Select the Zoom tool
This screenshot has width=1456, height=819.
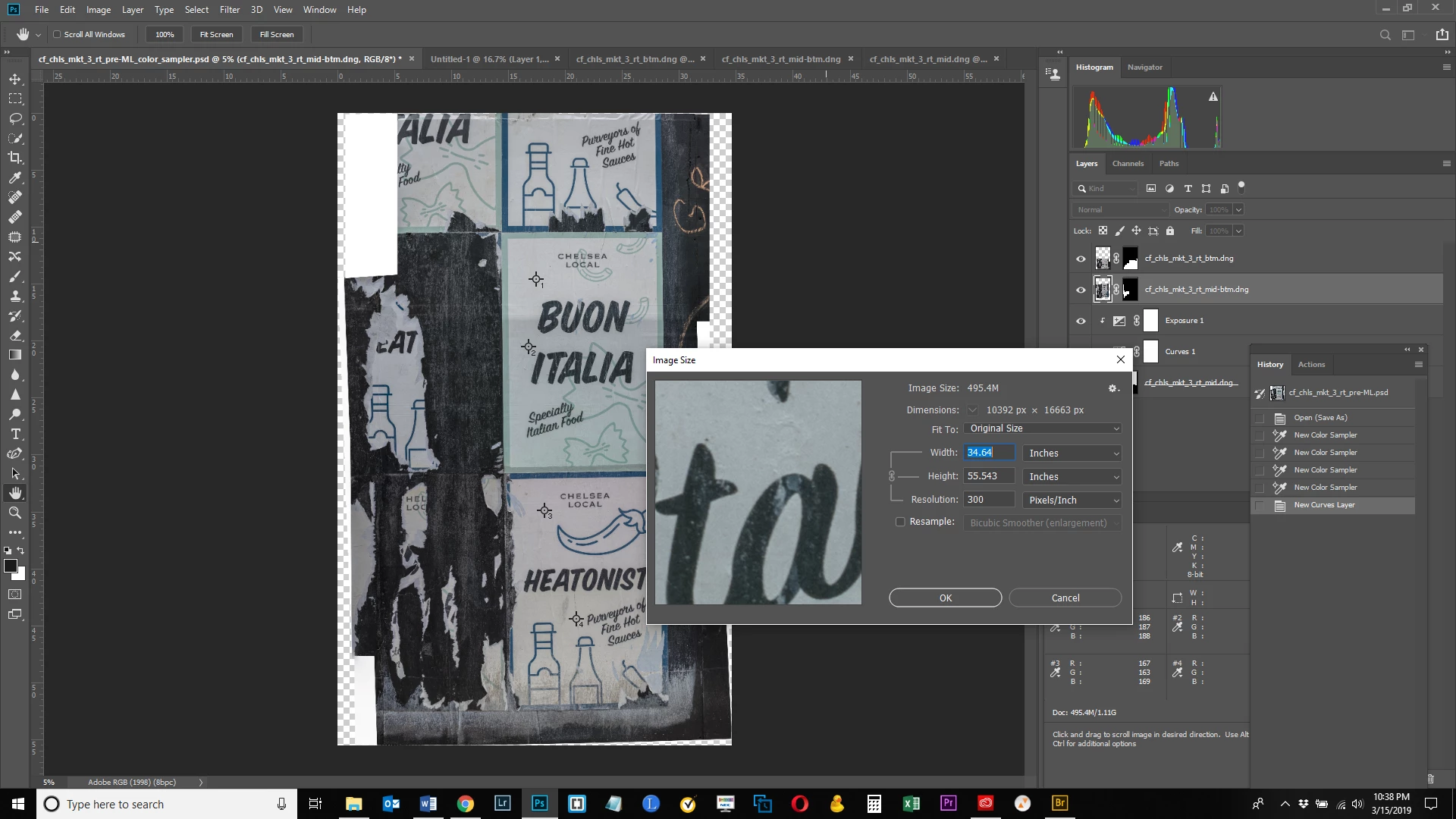tap(14, 513)
